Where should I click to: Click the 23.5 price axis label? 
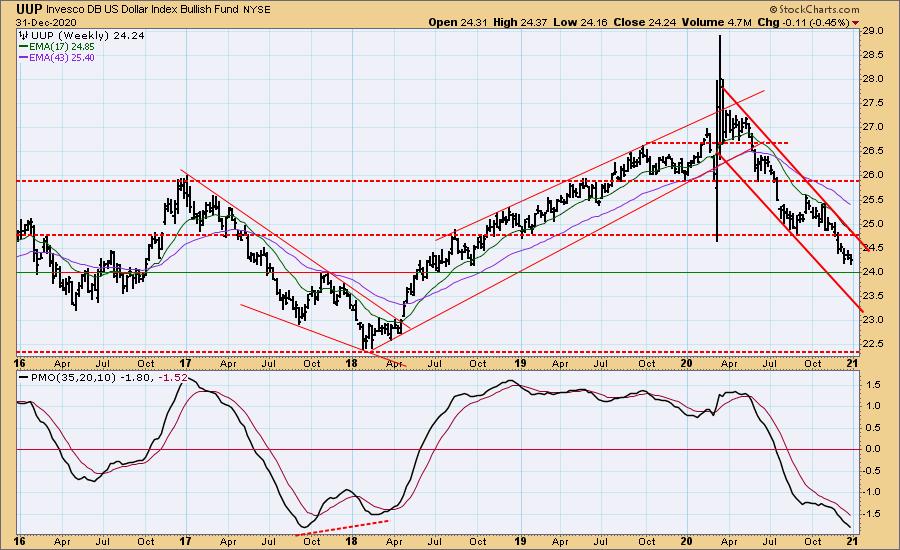point(872,296)
